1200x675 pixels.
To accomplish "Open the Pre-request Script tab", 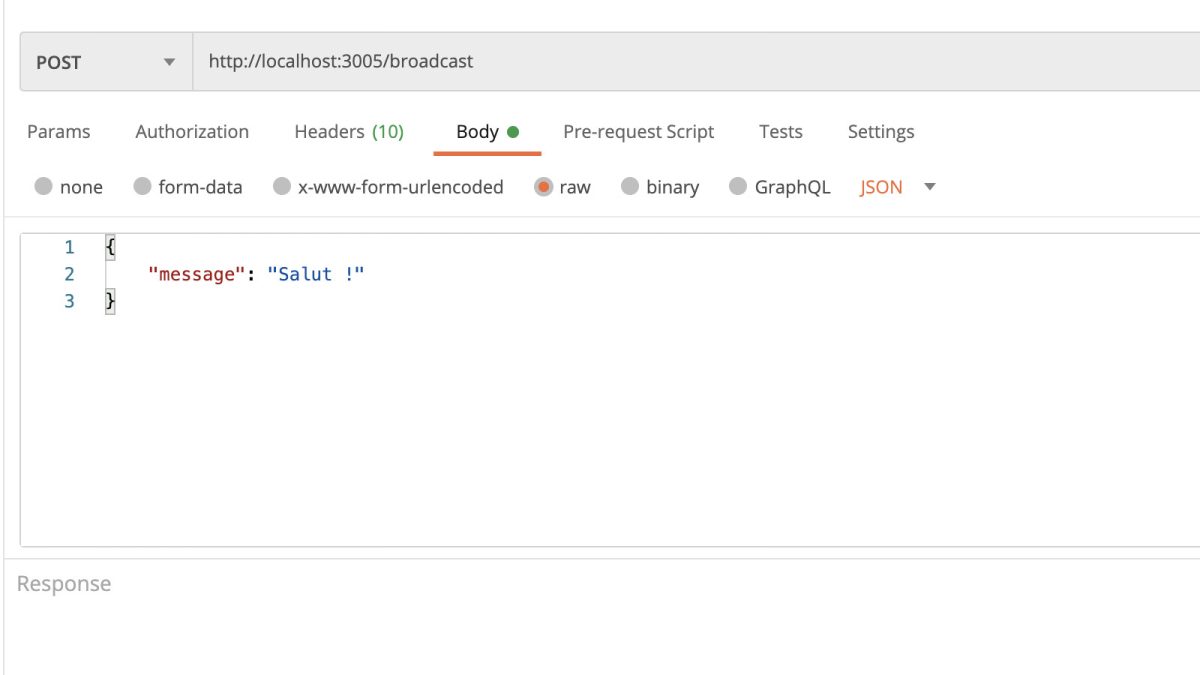I will pos(638,132).
